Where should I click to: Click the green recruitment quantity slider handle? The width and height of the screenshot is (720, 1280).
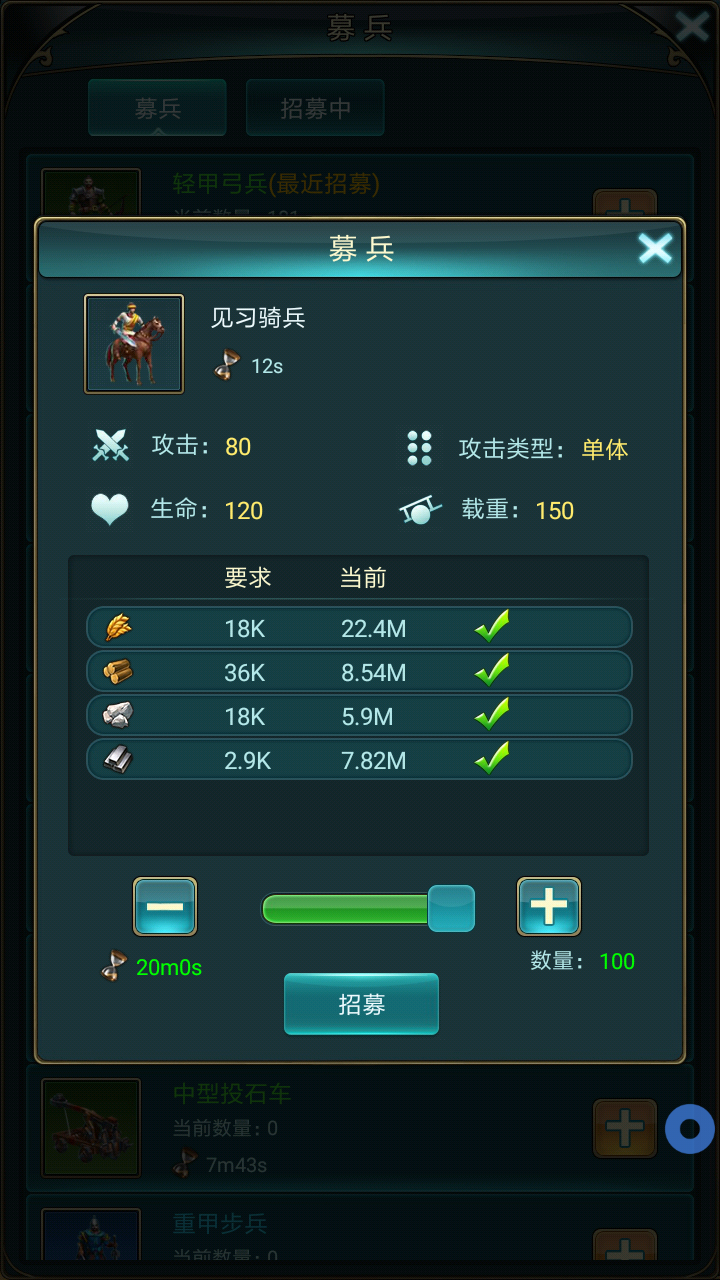(451, 908)
